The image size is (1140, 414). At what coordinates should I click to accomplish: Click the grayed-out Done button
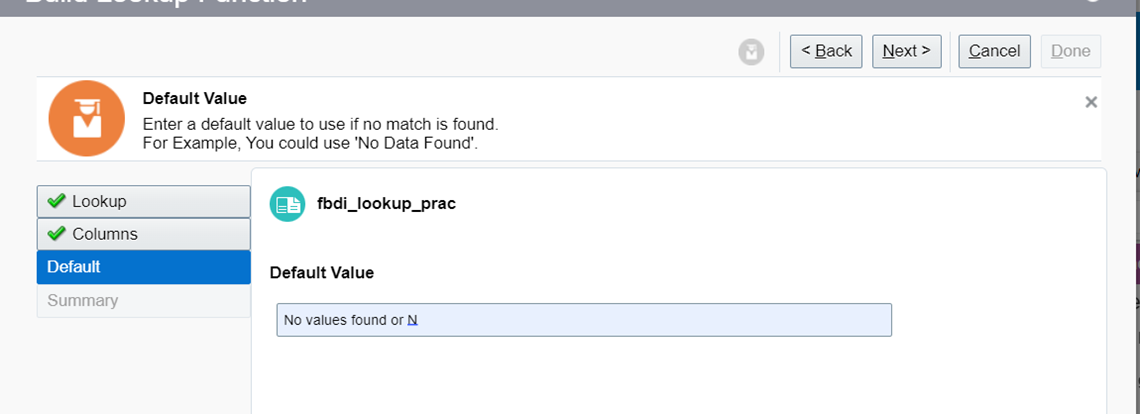pos(1071,51)
